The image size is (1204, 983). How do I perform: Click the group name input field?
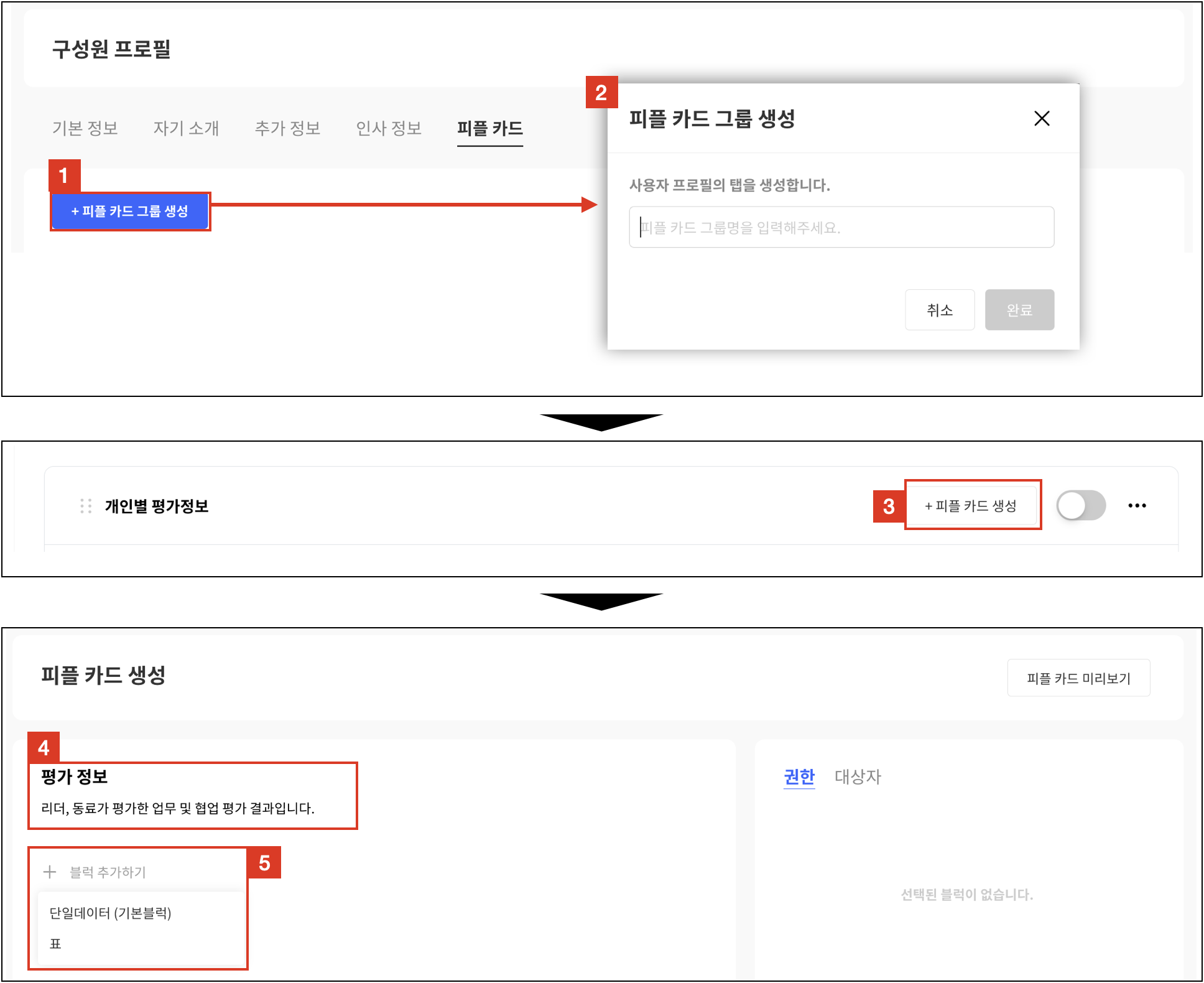tap(841, 227)
